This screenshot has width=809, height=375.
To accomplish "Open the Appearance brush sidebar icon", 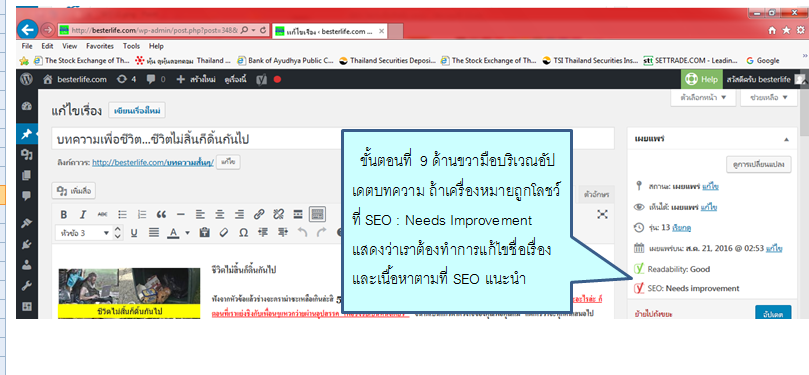I will [27, 223].
